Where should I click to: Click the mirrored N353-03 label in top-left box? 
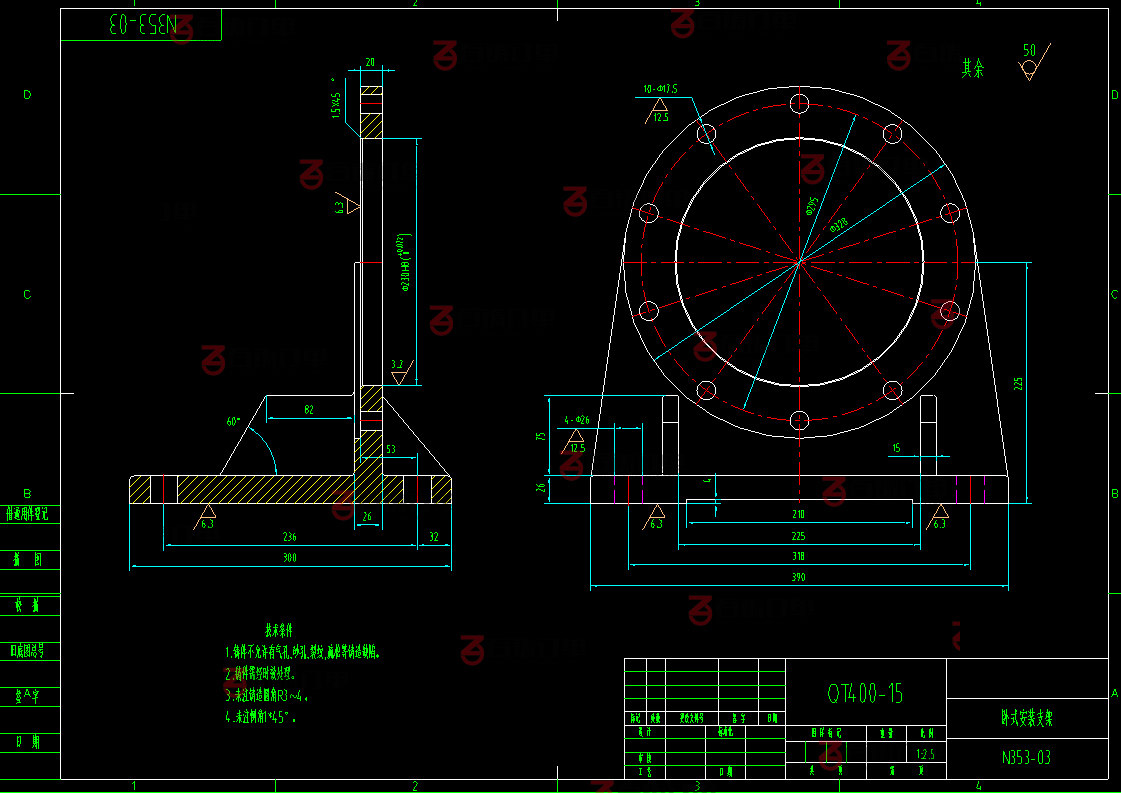[x=141, y=26]
